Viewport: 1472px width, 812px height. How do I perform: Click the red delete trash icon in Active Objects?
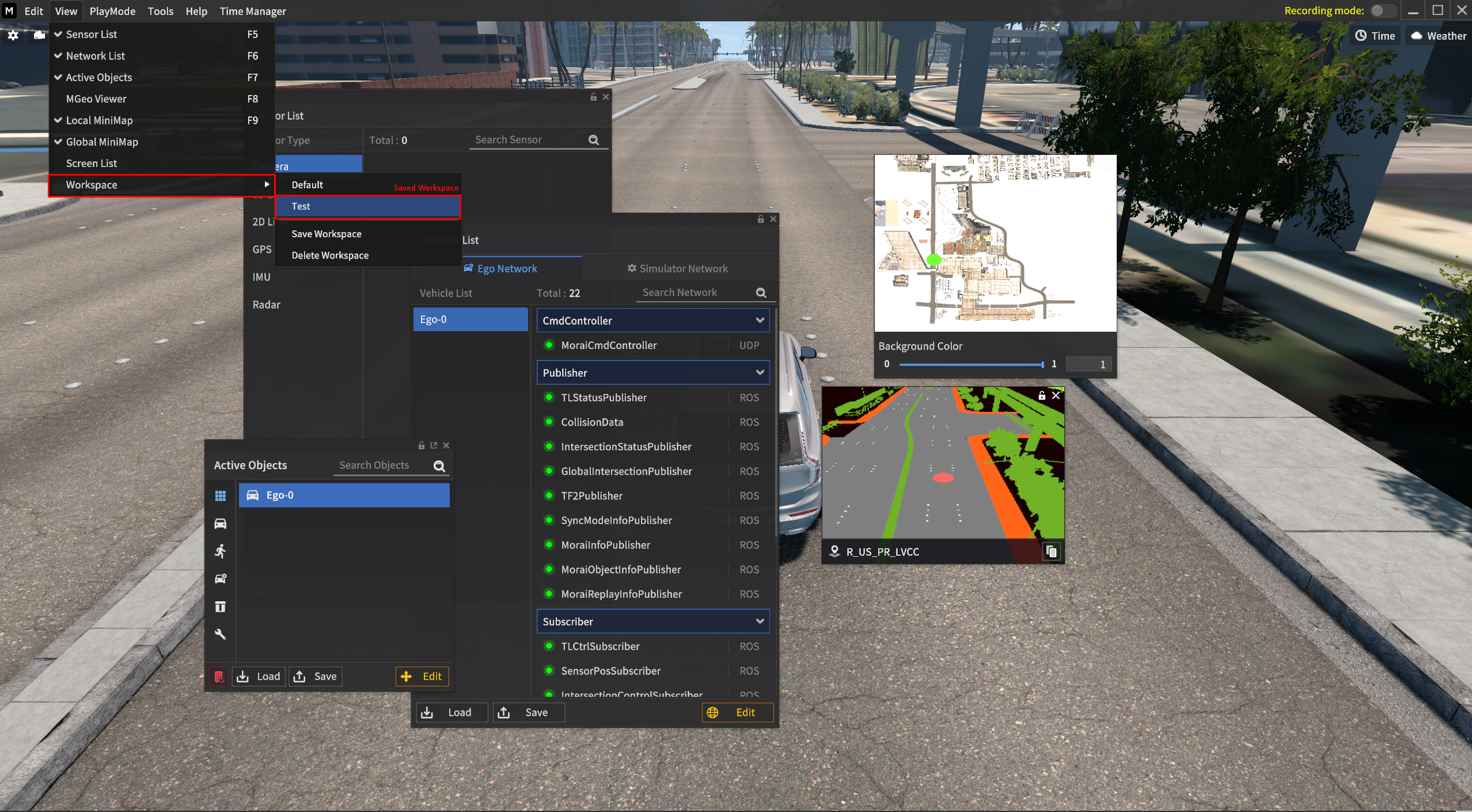point(219,676)
